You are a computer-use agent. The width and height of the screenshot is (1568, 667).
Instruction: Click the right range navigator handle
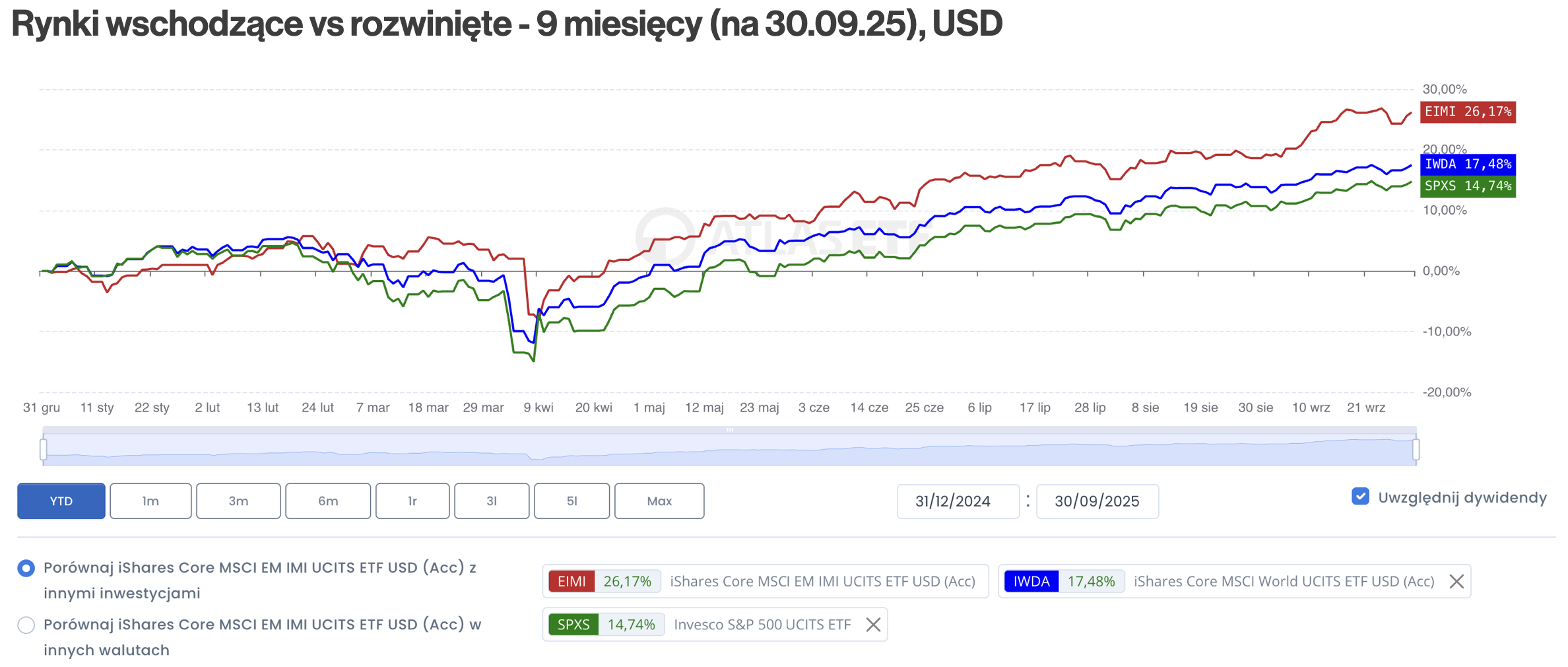coord(1416,450)
